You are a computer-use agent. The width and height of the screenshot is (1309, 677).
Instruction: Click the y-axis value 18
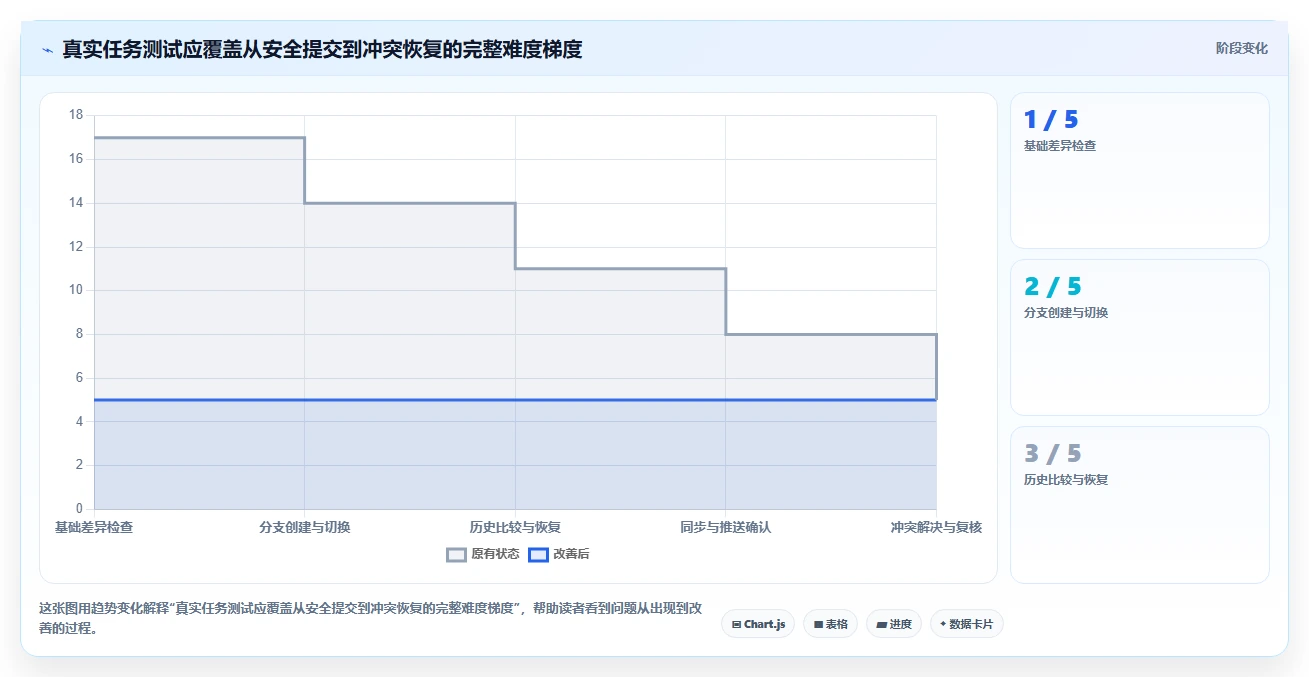pos(76,115)
